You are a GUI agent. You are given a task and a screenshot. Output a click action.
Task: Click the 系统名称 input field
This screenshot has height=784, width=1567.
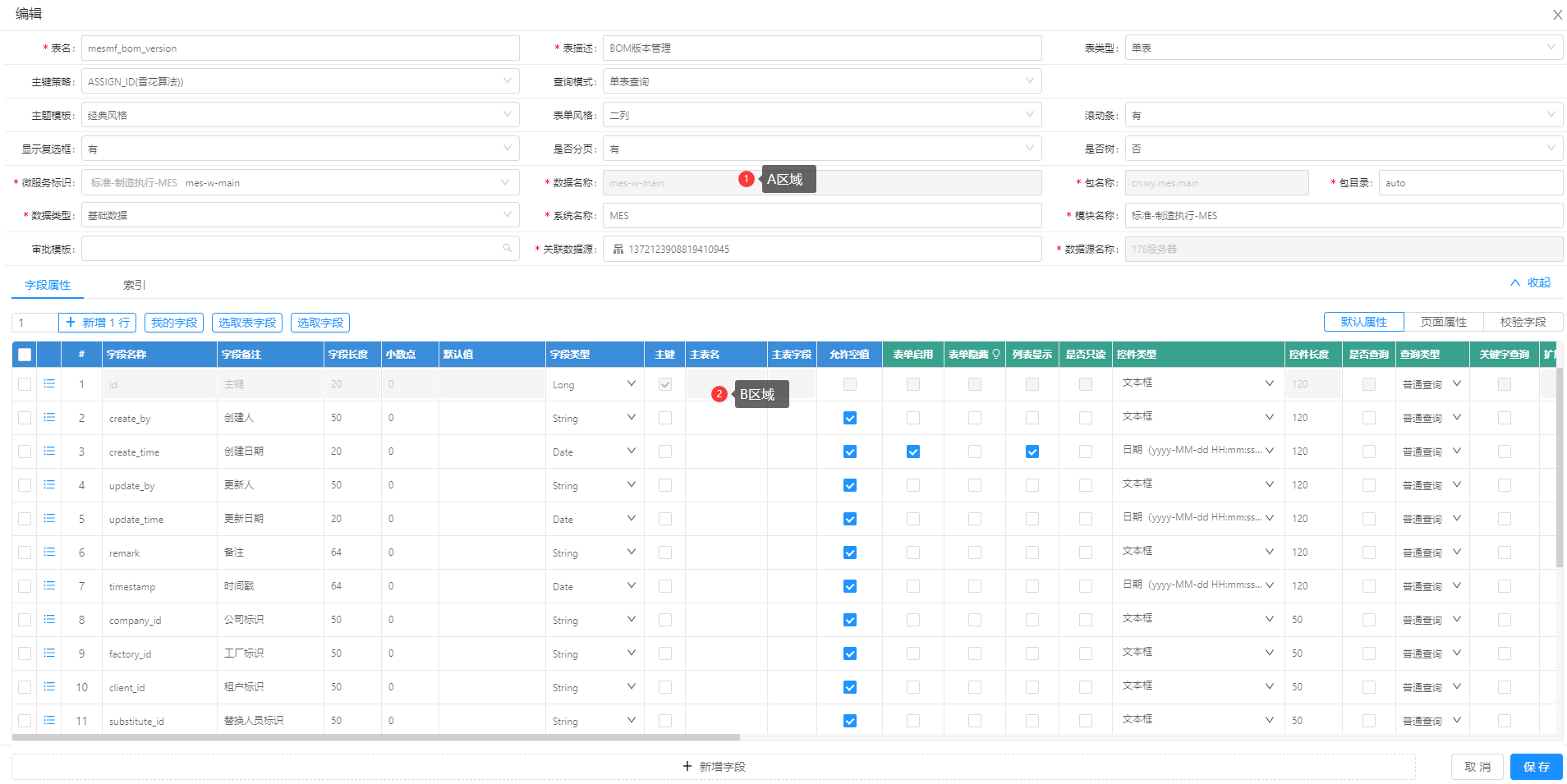[x=822, y=215]
